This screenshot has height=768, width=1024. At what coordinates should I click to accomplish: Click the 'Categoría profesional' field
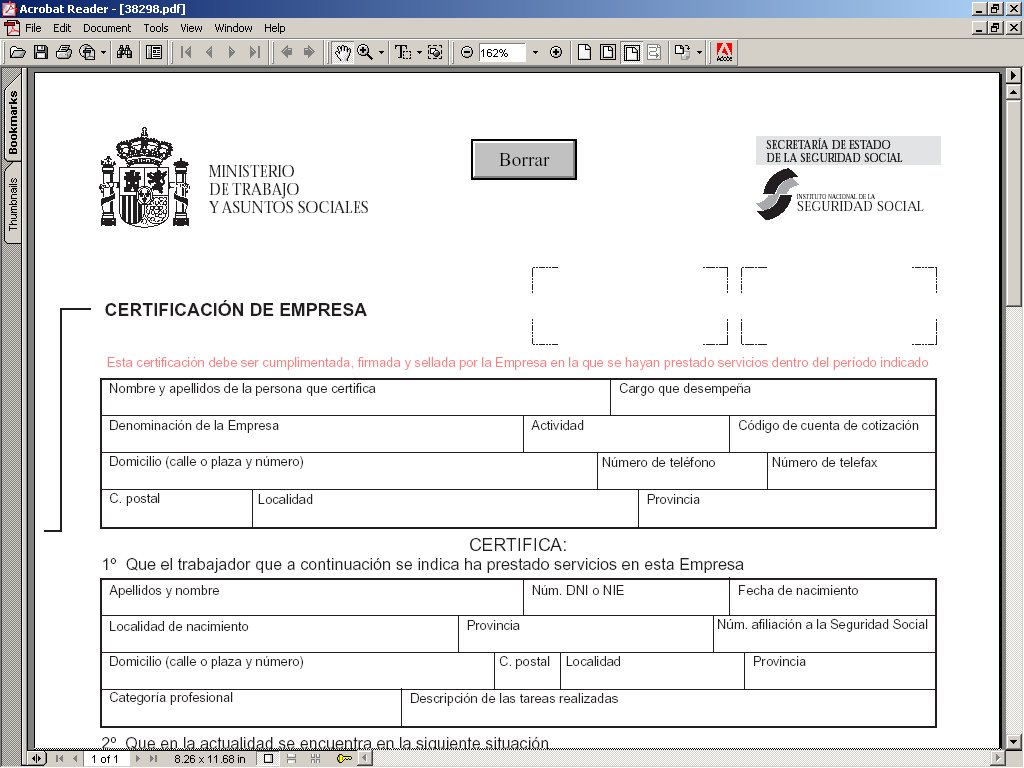(251, 708)
